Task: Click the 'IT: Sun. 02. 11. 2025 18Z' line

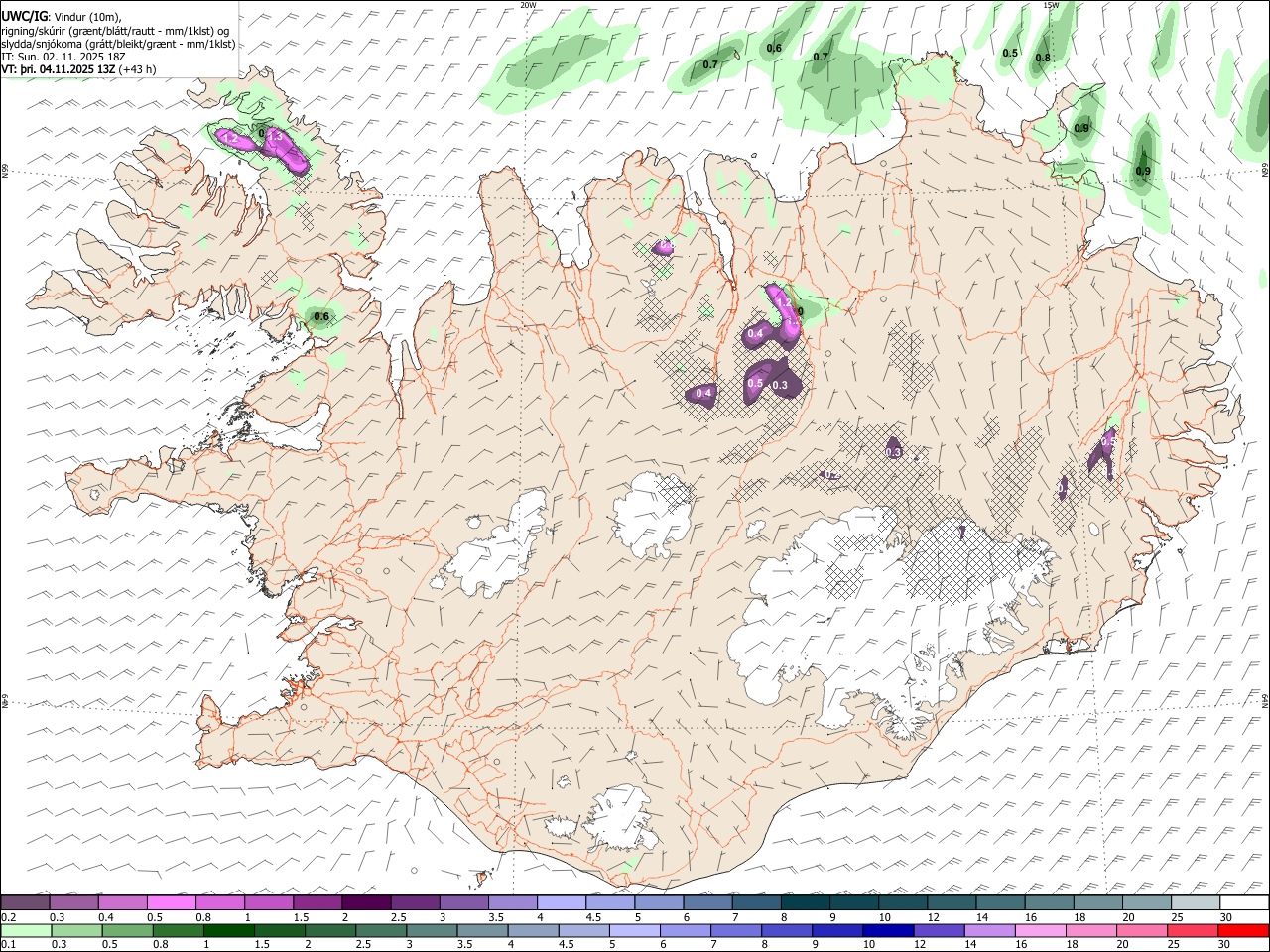Action: [x=63, y=57]
